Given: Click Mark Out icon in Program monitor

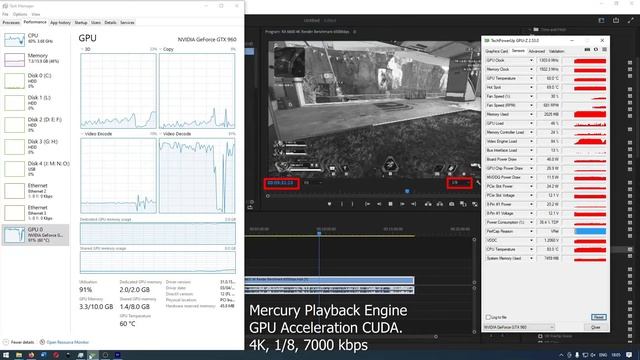Looking at the screenshot, I should [x=353, y=204].
